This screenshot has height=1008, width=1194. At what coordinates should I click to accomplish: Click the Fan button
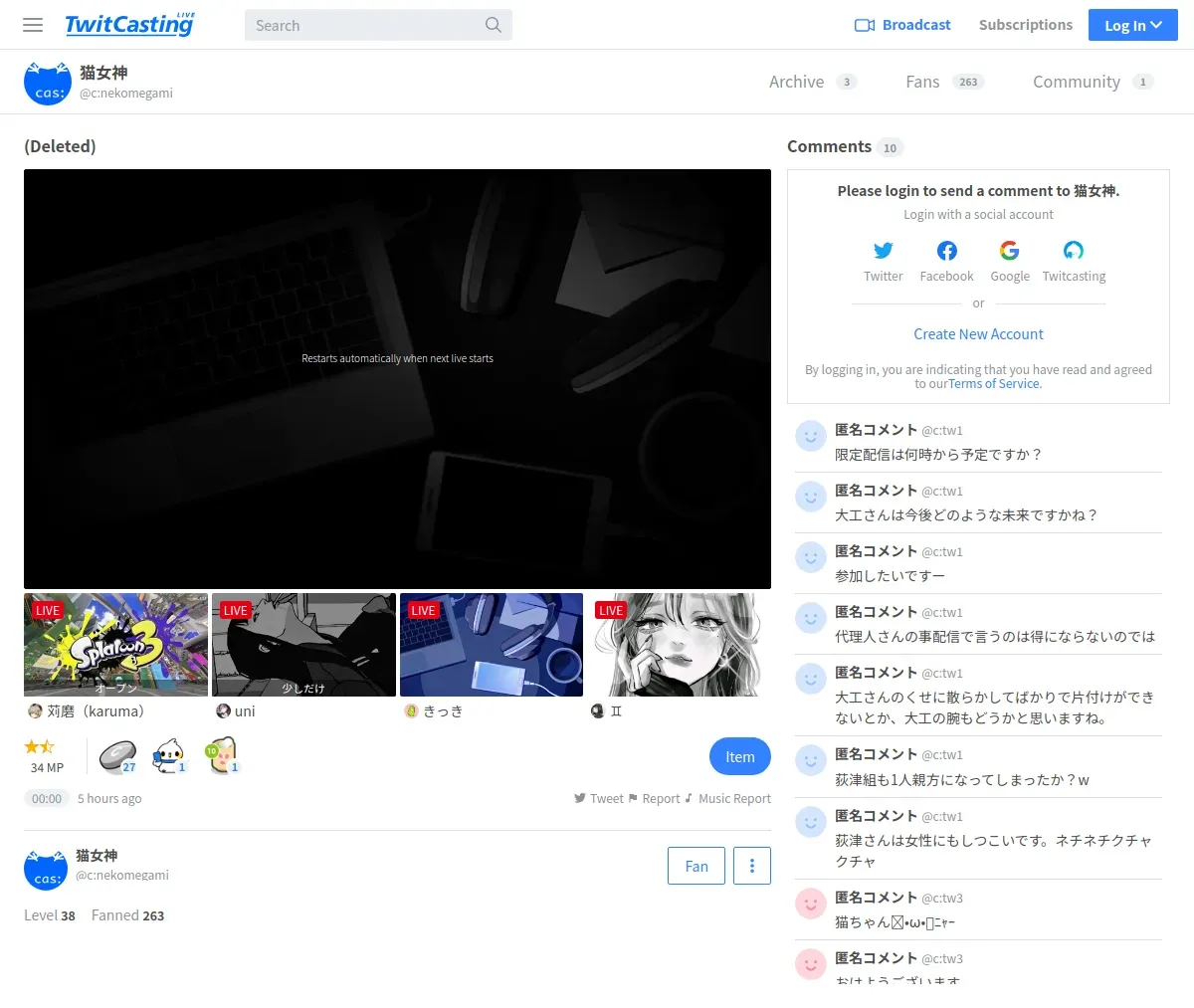click(x=696, y=866)
